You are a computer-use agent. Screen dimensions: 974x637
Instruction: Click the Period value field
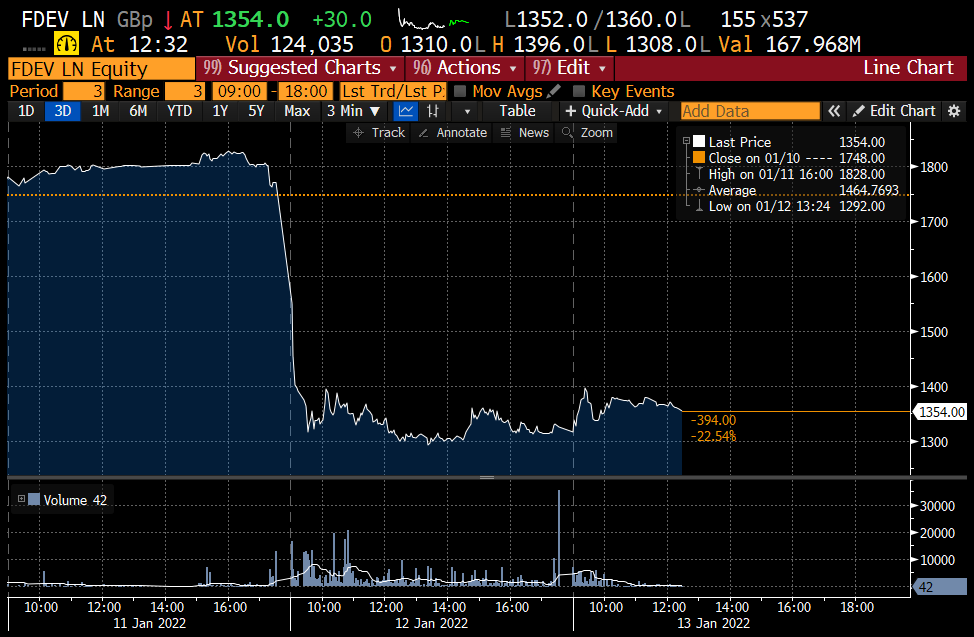tap(83, 91)
